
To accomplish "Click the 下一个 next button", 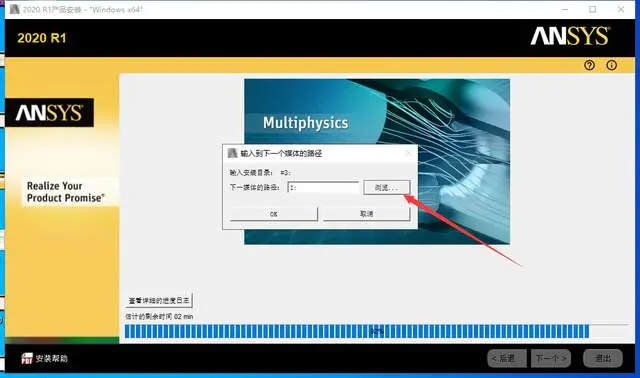I will (x=551, y=358).
